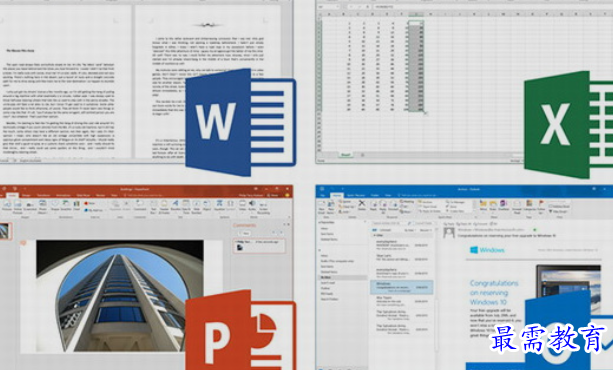
Task: Open Folder tab in Outlook
Action: [375, 195]
